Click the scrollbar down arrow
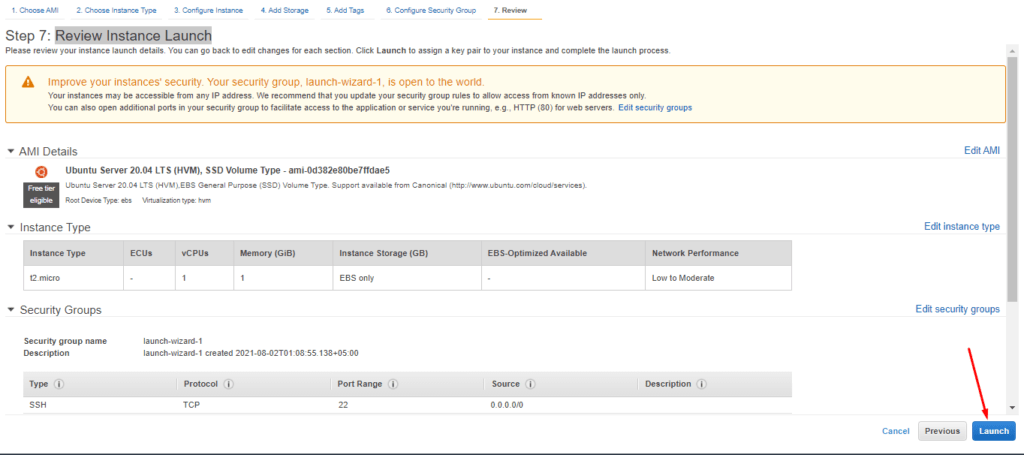Image resolution: width=1024 pixels, height=455 pixels. point(1012,407)
